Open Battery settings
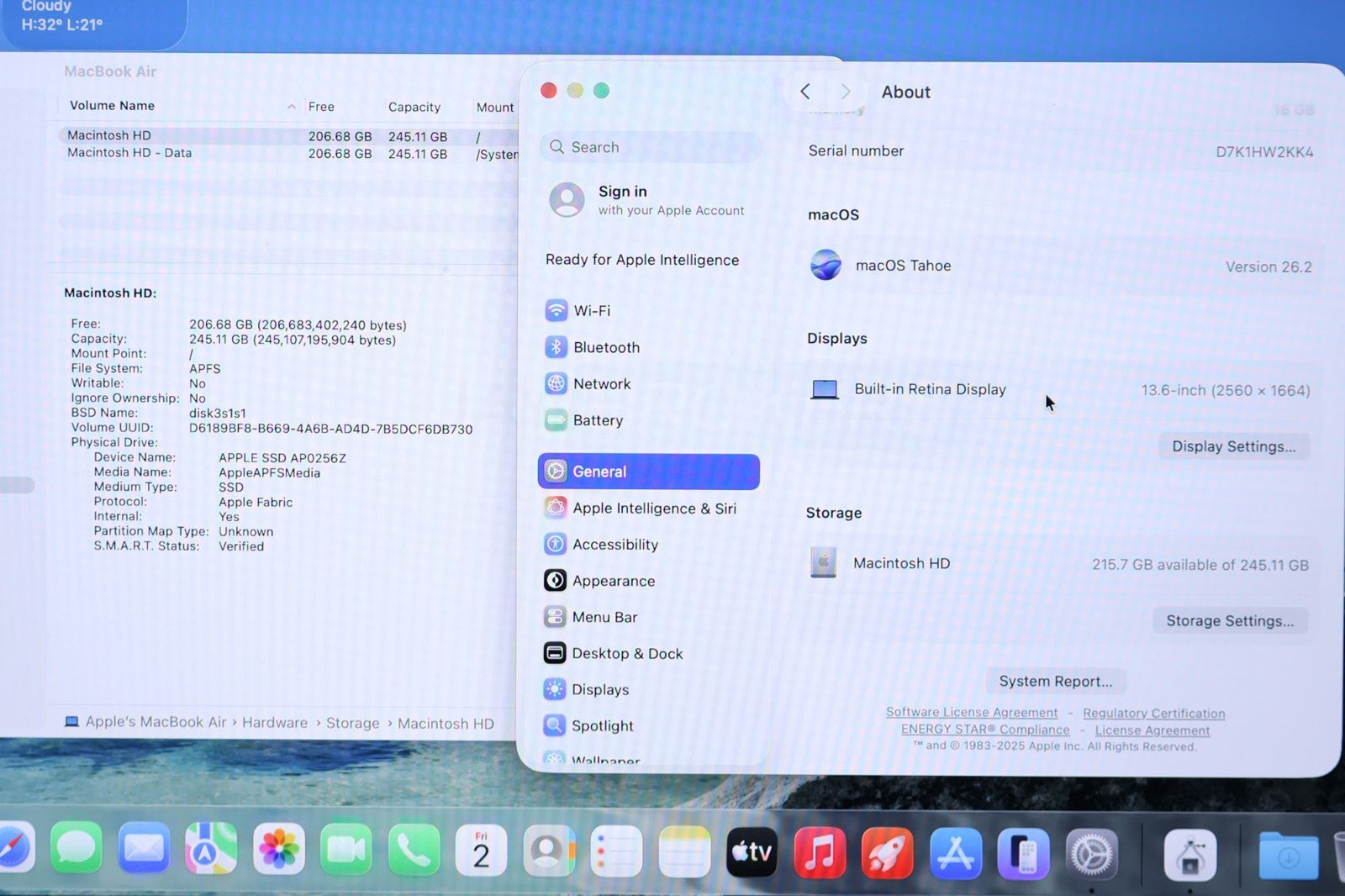Viewport: 1345px width, 896px height. pos(597,420)
